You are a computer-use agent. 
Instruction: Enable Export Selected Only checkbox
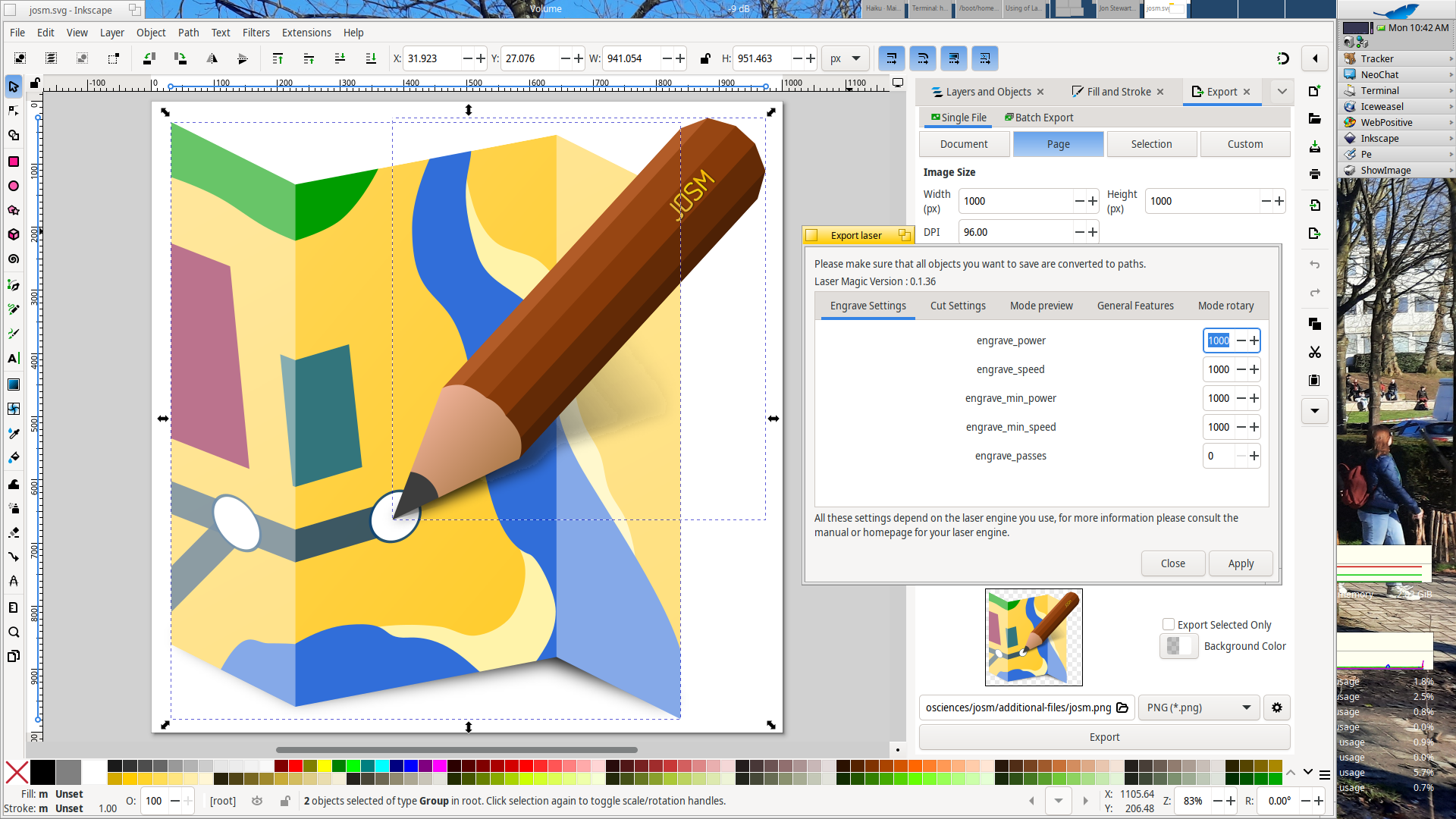coord(1169,624)
